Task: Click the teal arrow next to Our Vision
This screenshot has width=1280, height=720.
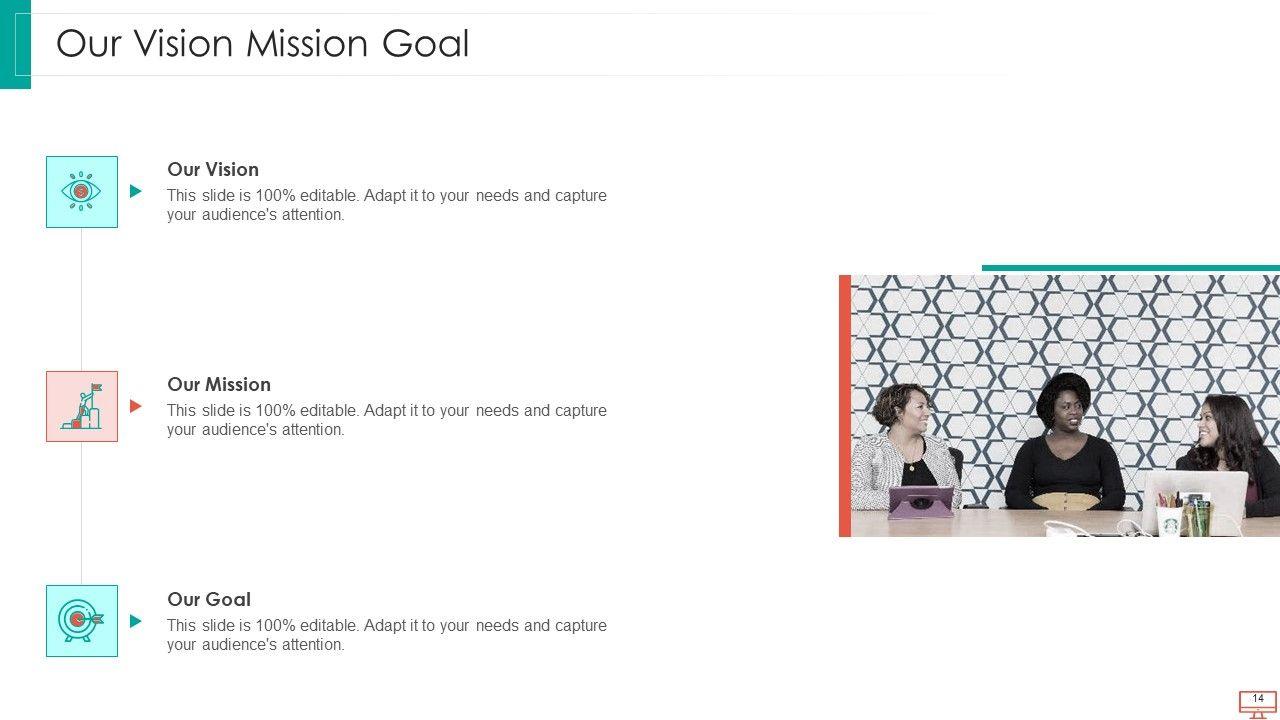Action: tap(136, 191)
